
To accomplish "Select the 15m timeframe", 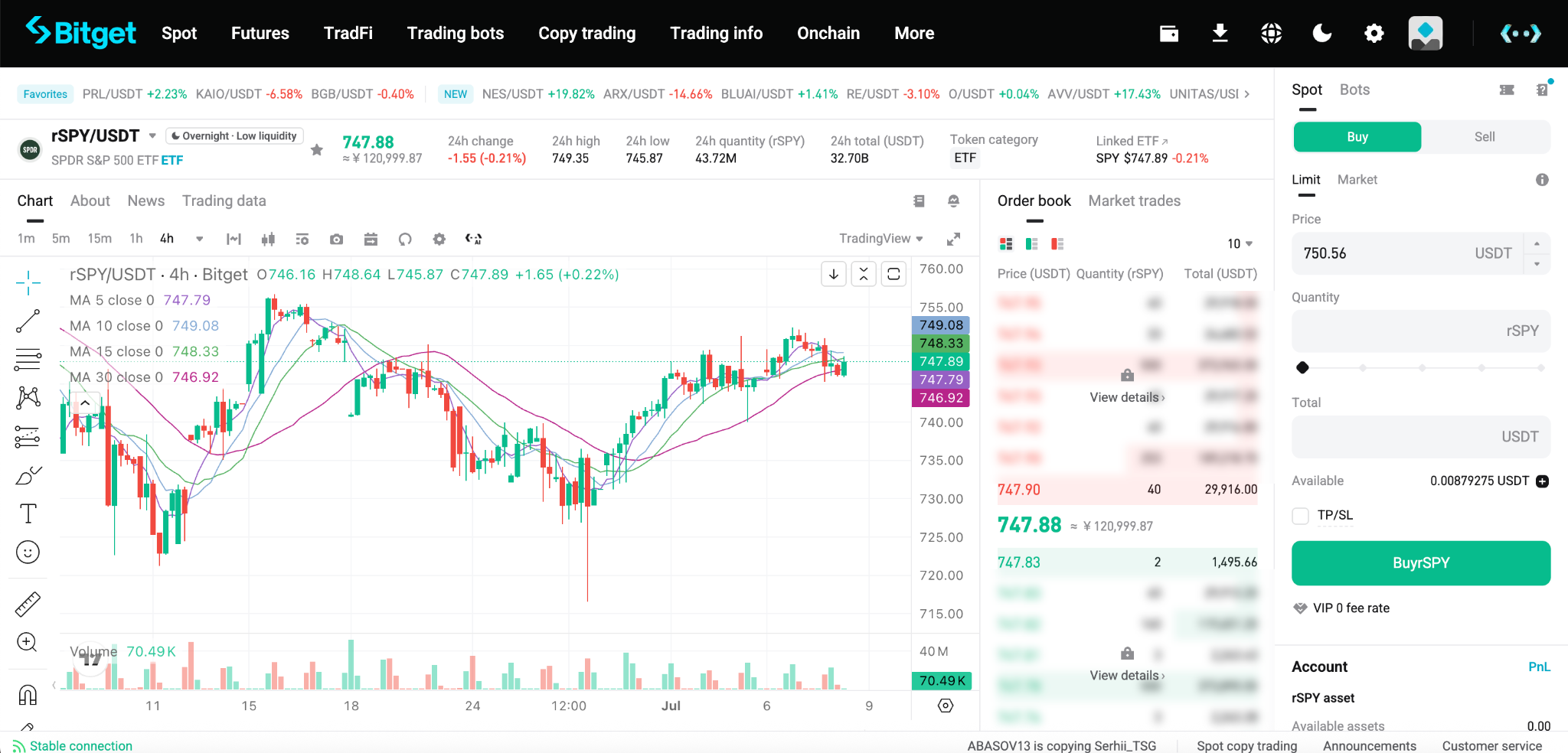I will 100,239.
